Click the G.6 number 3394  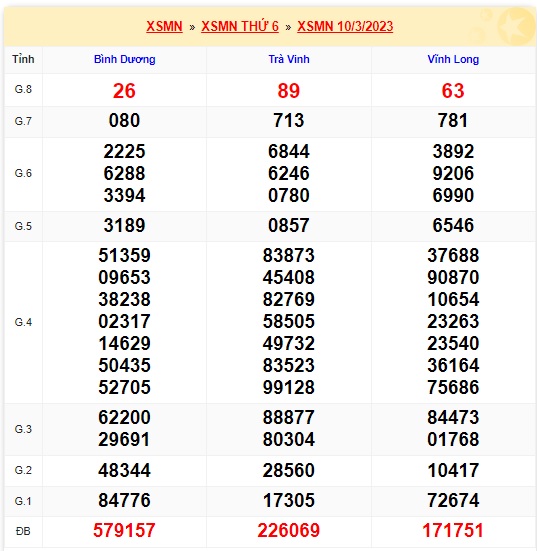click(x=124, y=195)
